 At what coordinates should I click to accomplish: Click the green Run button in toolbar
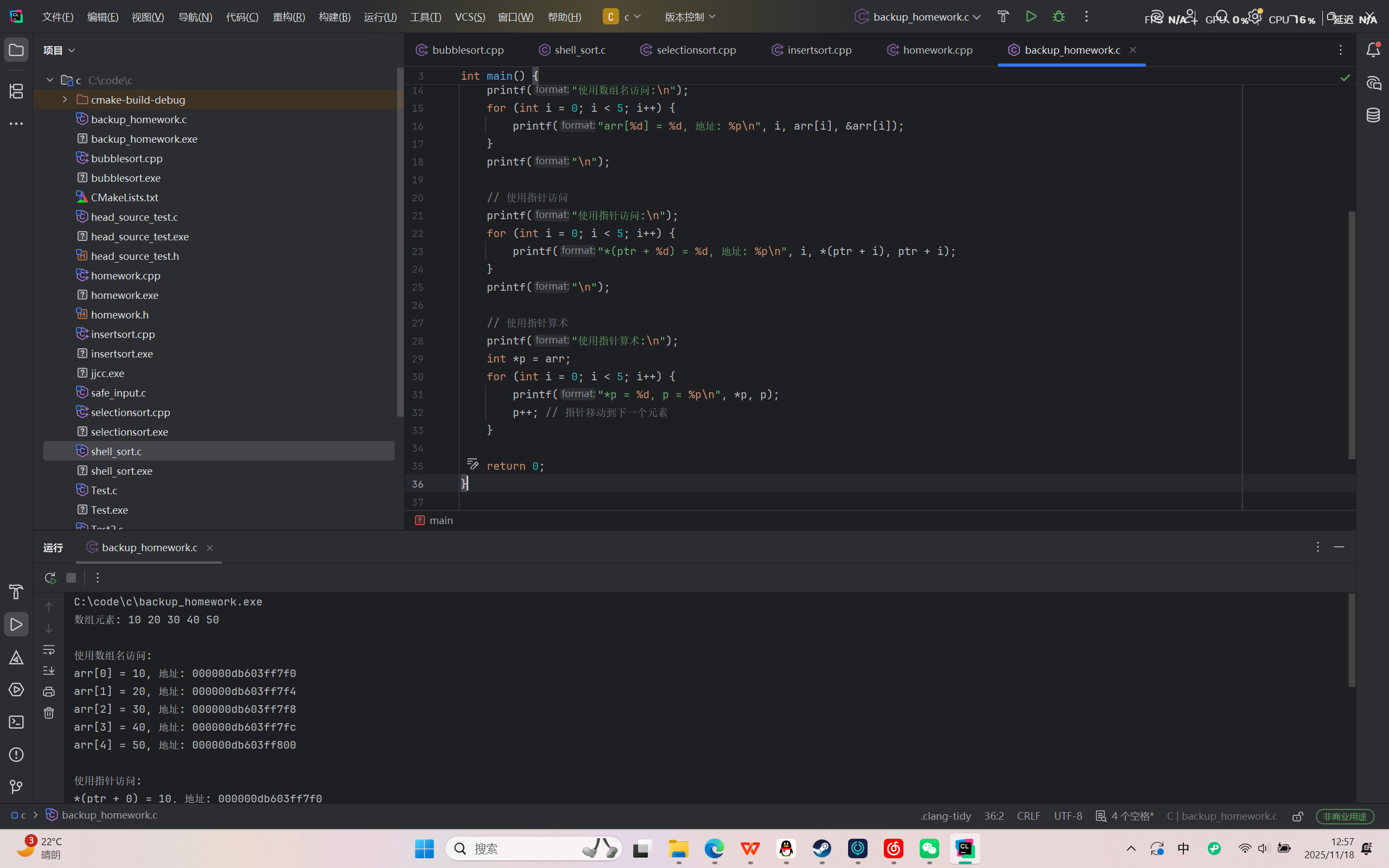point(1031,17)
